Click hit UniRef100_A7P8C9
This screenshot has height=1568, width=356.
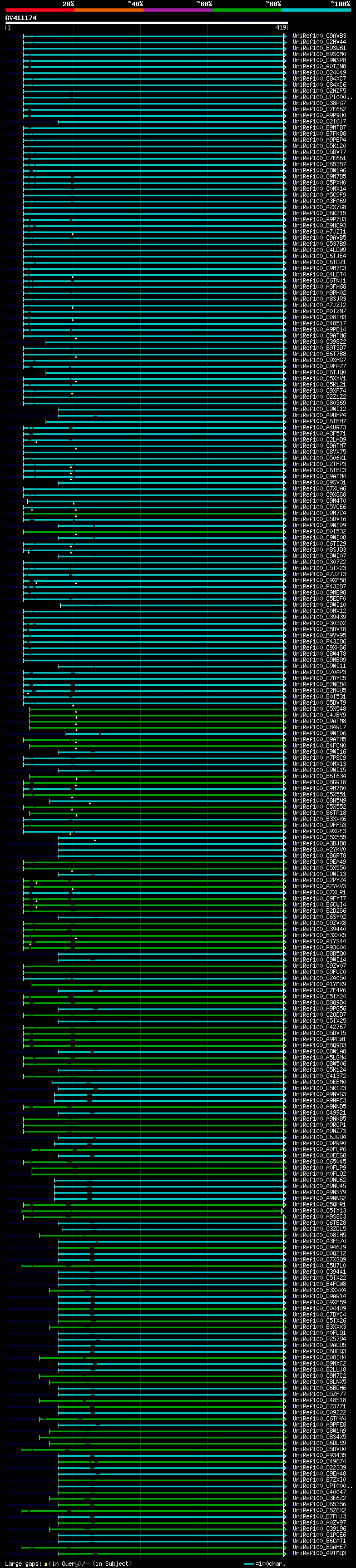[x=319, y=758]
